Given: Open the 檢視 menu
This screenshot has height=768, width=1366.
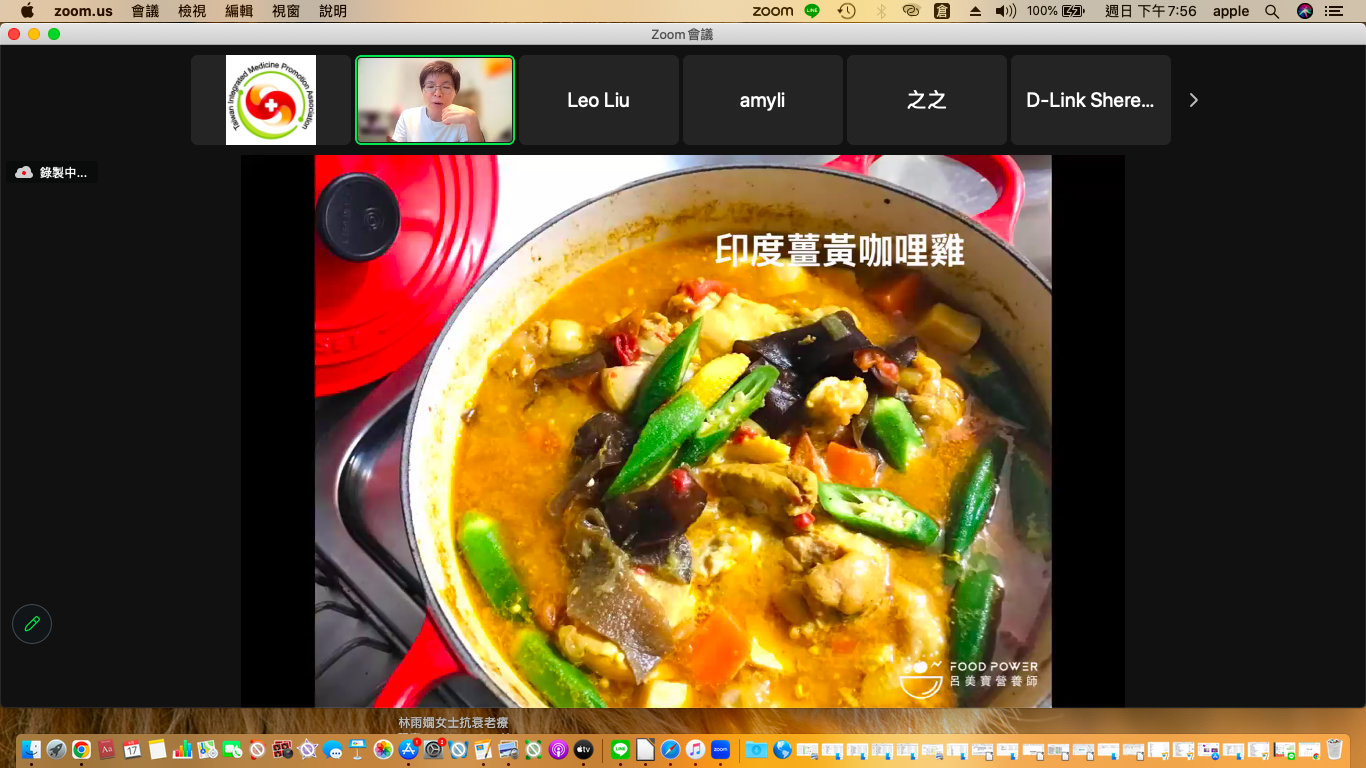Looking at the screenshot, I should (x=192, y=11).
